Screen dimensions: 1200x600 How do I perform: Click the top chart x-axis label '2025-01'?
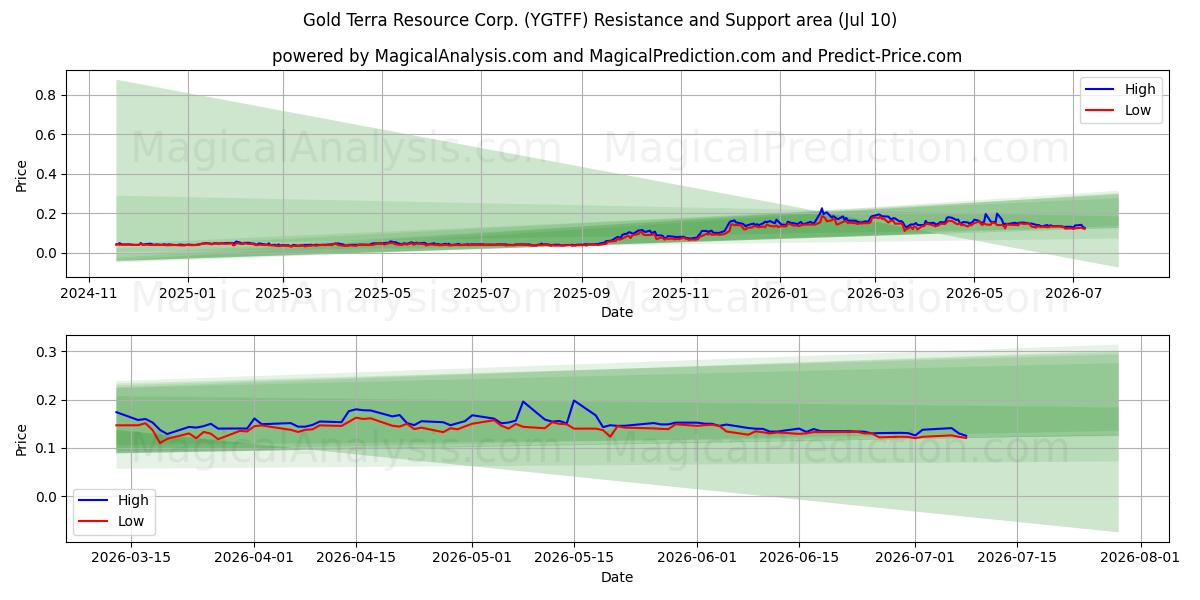tap(188, 293)
